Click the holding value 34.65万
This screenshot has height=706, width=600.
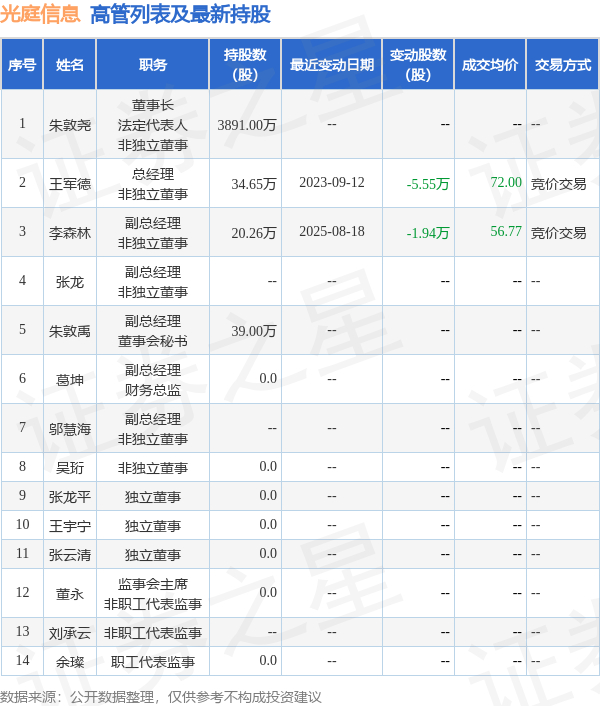click(x=254, y=184)
